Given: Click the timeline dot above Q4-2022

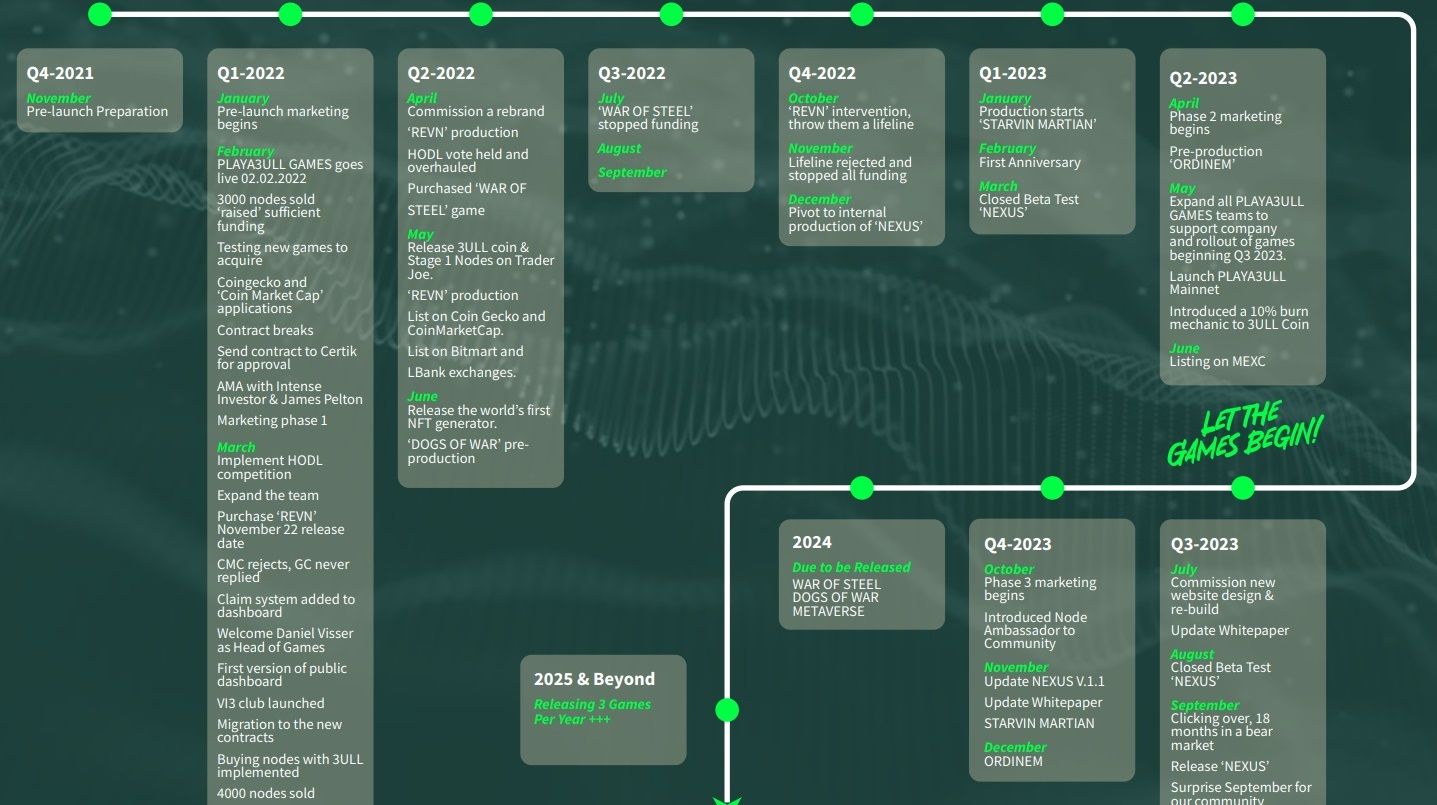Looking at the screenshot, I should 862,14.
